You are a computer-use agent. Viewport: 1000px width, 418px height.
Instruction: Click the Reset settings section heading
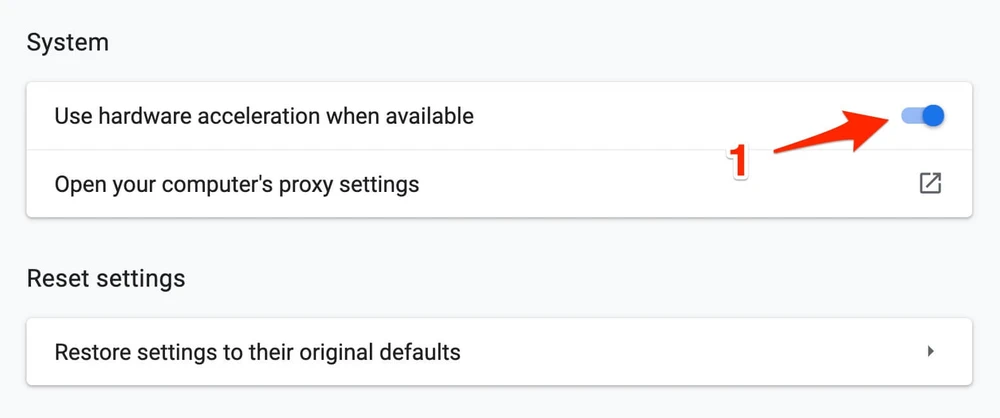coord(105,277)
